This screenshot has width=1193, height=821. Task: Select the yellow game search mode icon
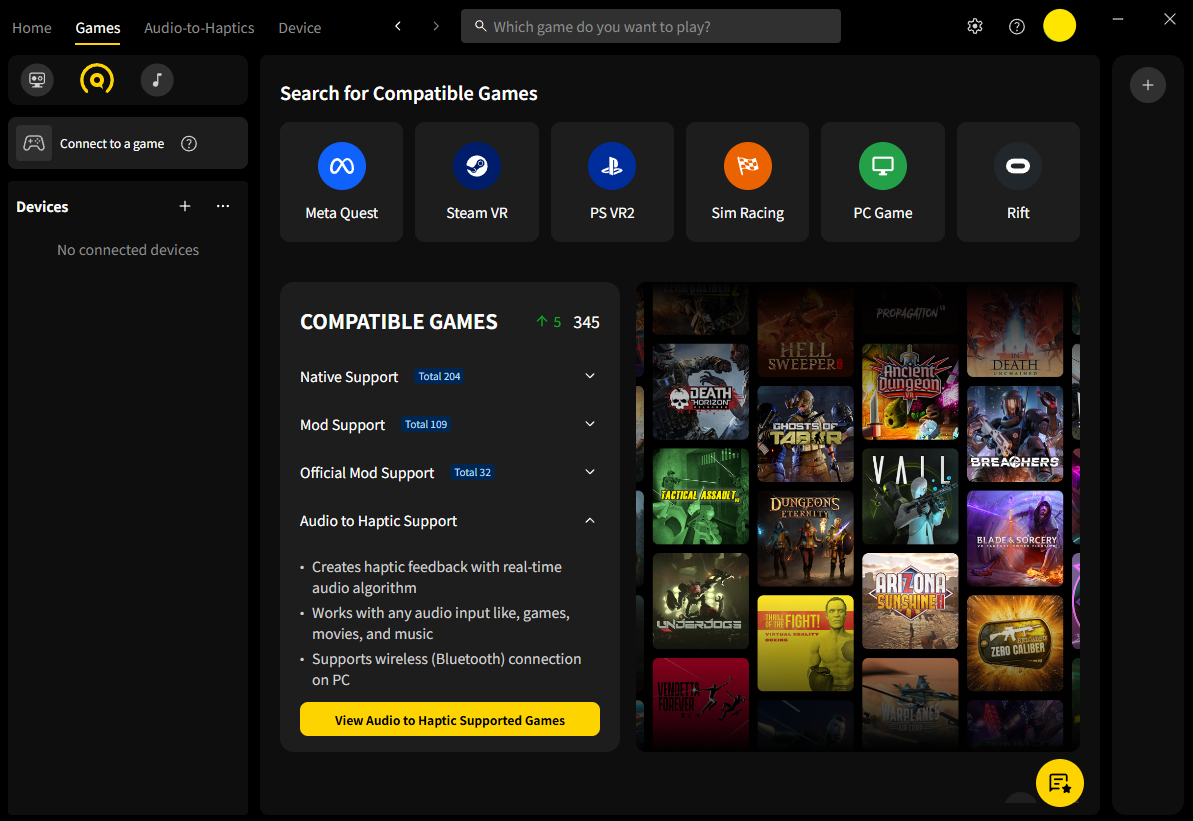point(97,80)
